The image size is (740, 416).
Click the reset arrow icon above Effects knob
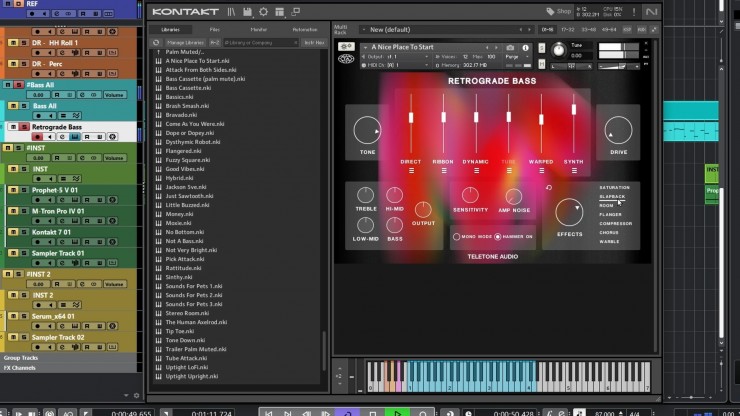tap(548, 187)
